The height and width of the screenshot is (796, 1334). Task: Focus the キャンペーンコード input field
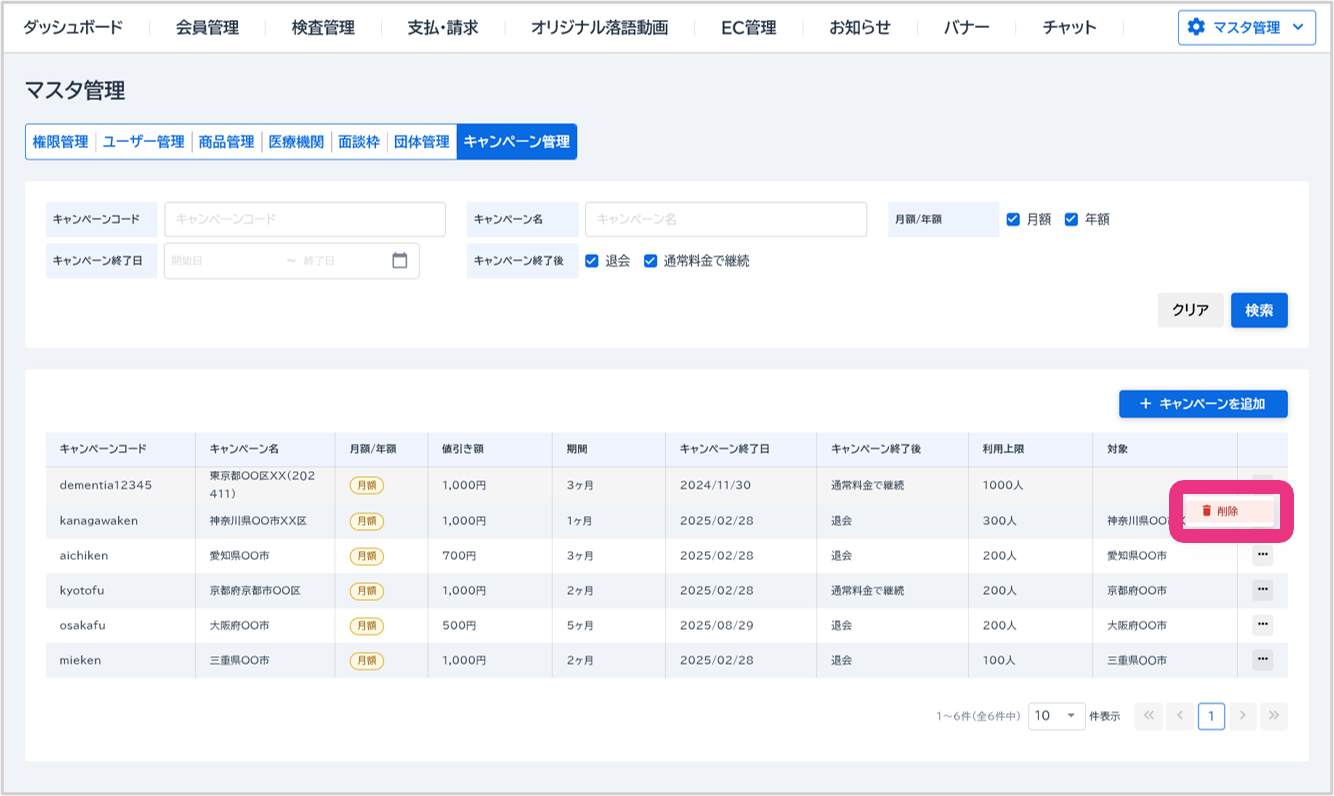(305, 219)
